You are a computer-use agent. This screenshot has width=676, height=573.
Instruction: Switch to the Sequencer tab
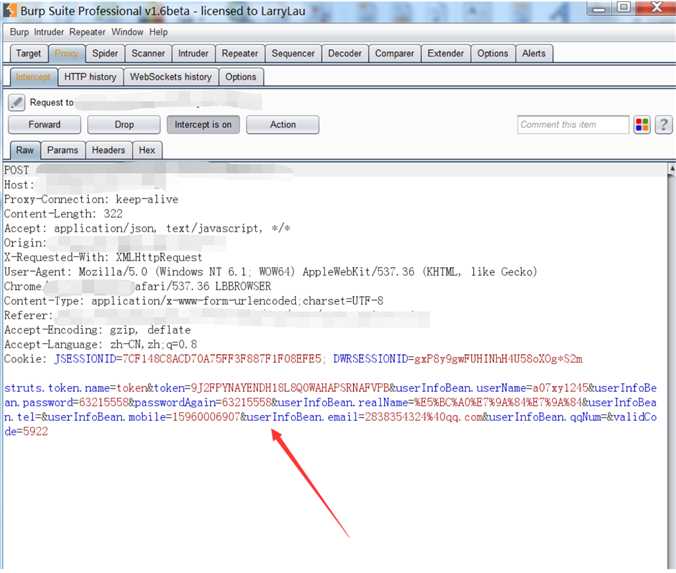pos(293,53)
